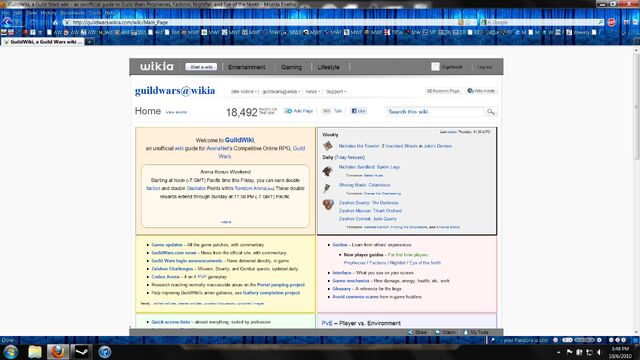The height and width of the screenshot is (360, 640).
Task: Select the GuildWiki browser tab
Action: tap(43, 42)
